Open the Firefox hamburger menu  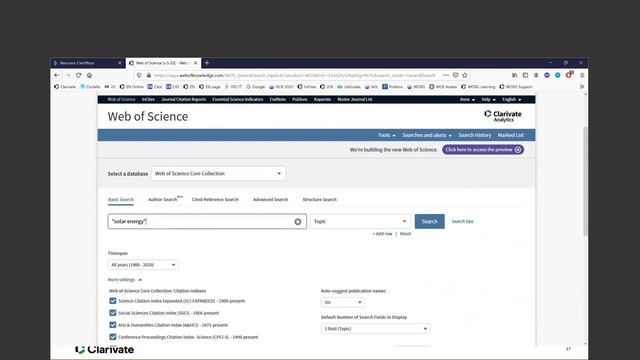point(582,75)
